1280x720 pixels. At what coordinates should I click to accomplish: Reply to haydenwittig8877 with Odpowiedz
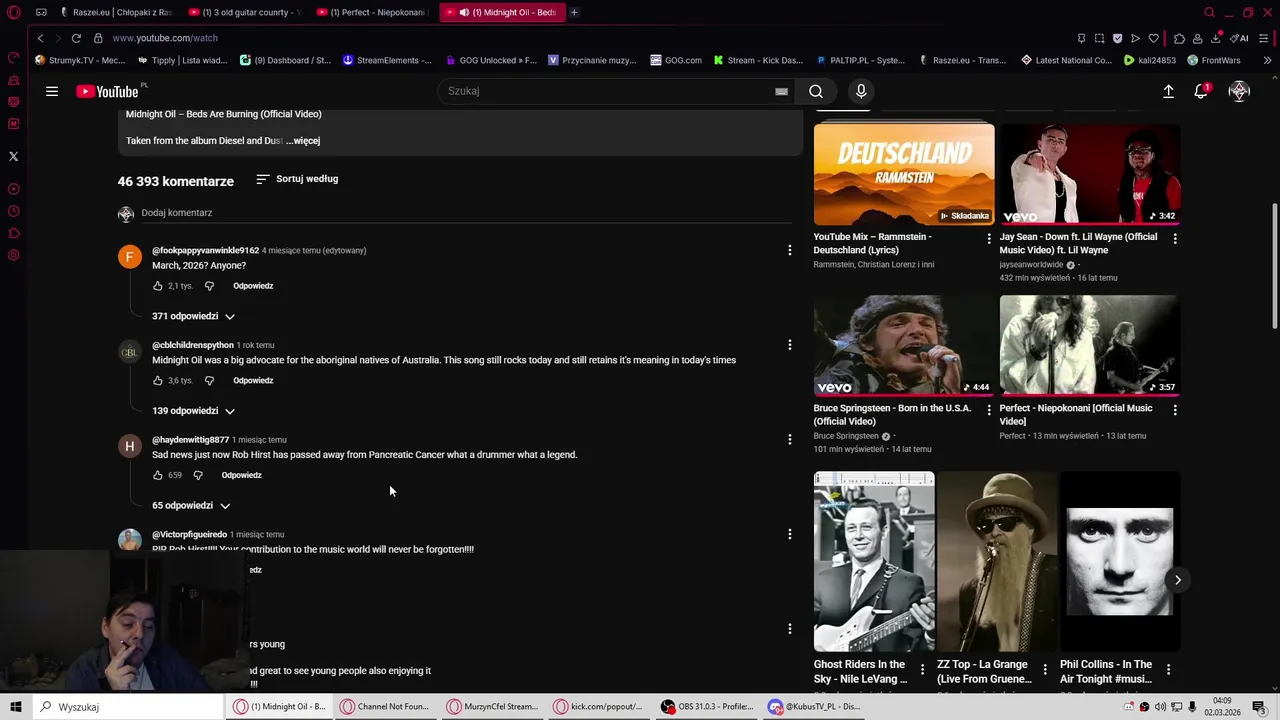pyautogui.click(x=241, y=475)
